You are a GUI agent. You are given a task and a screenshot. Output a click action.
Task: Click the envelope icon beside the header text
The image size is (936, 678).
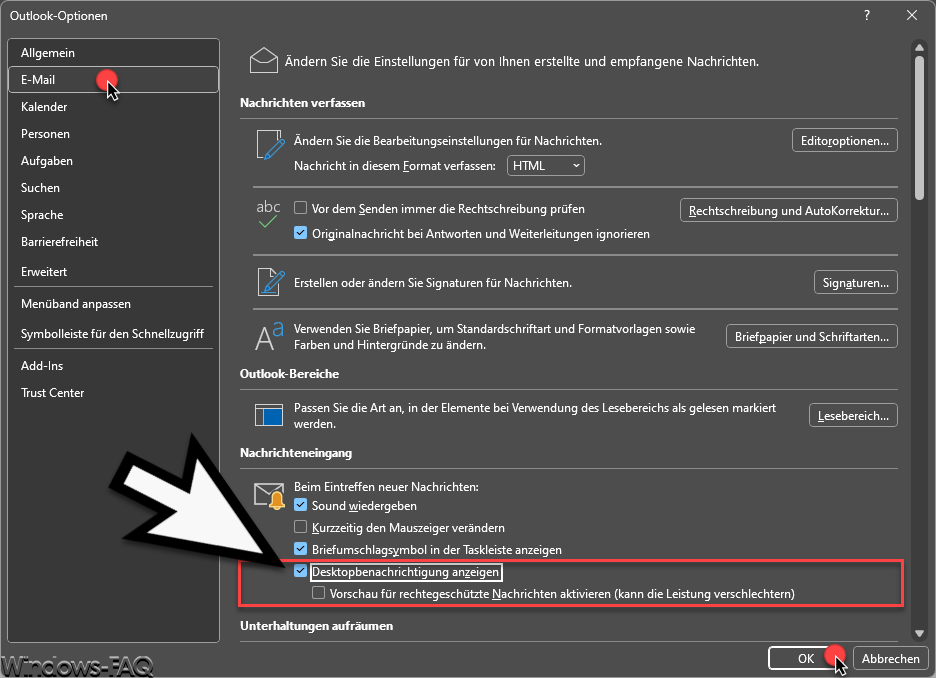(264, 61)
